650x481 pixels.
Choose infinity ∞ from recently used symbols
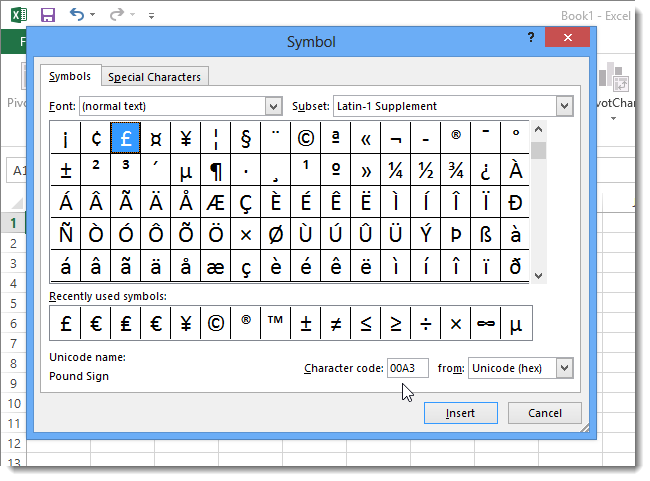coord(486,323)
